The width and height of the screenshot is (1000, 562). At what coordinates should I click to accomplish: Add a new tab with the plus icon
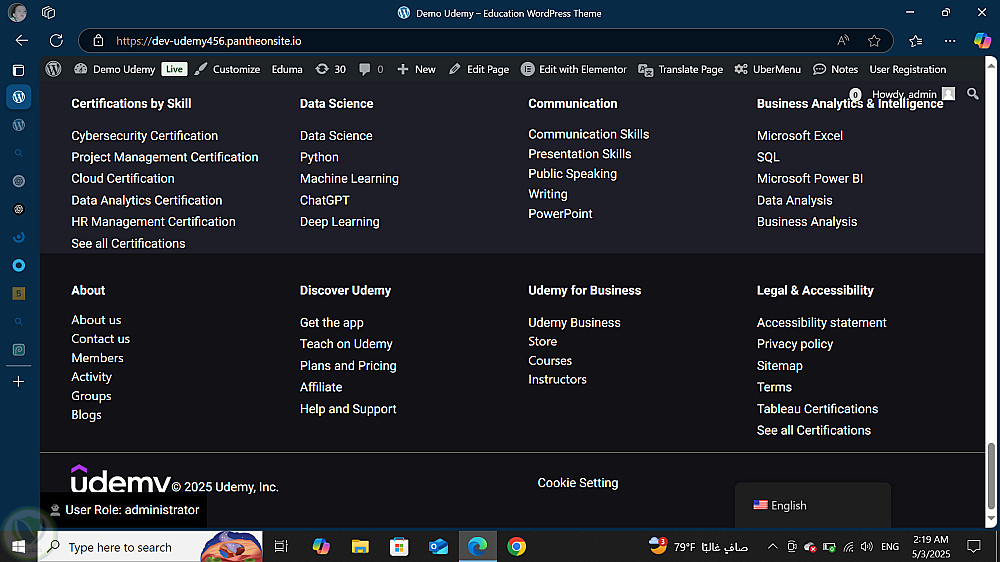[x=18, y=381]
